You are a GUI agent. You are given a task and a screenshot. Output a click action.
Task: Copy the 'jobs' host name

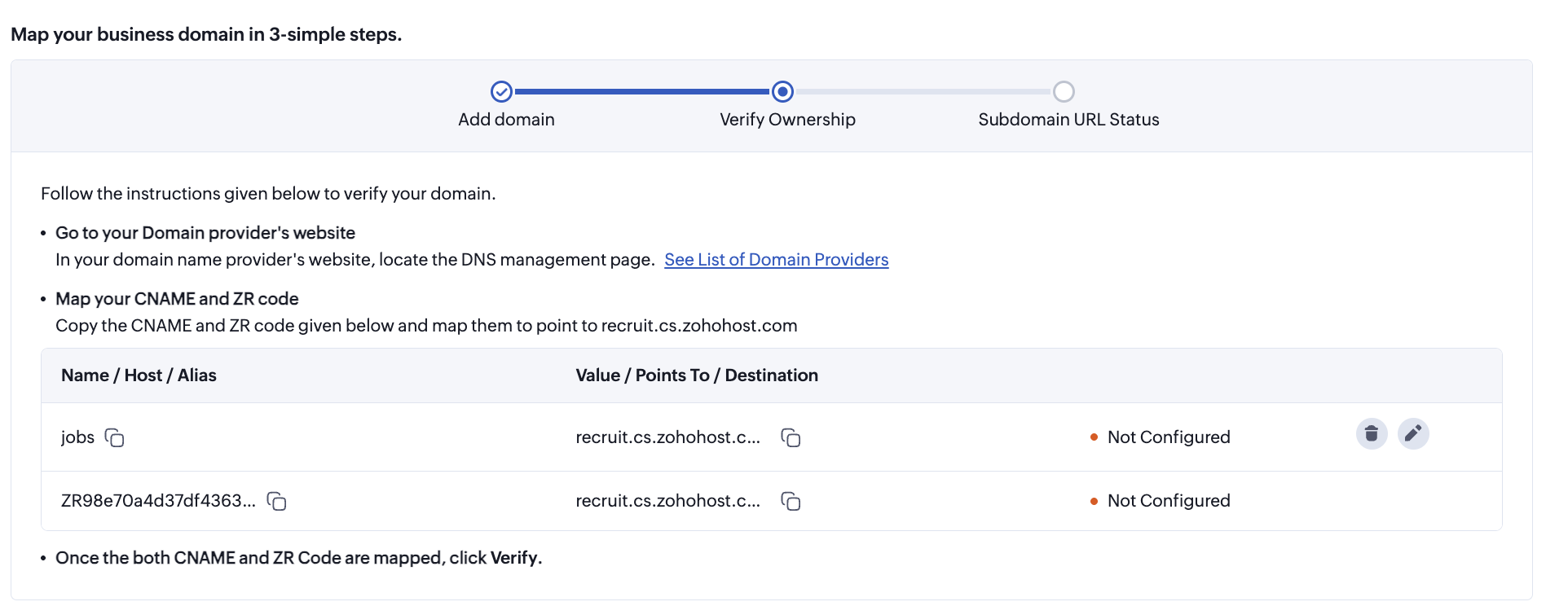click(x=115, y=438)
